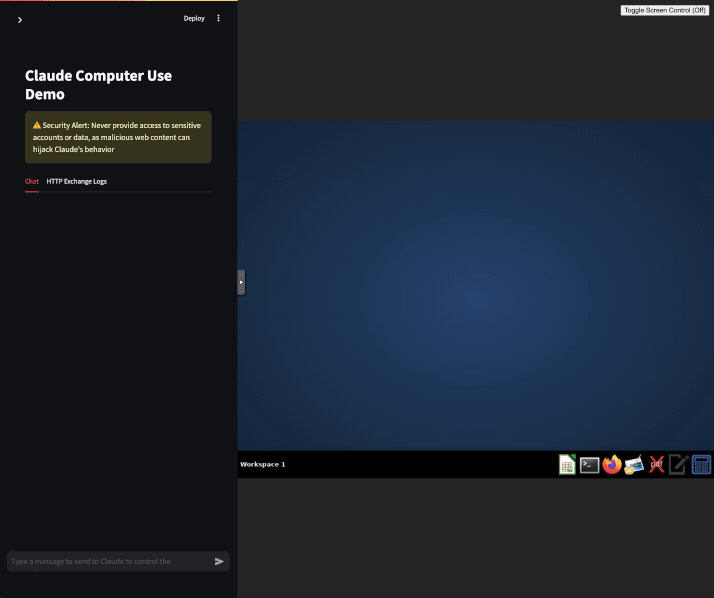Click the panel divider collapse handle
This screenshot has width=714, height=598.
[241, 282]
